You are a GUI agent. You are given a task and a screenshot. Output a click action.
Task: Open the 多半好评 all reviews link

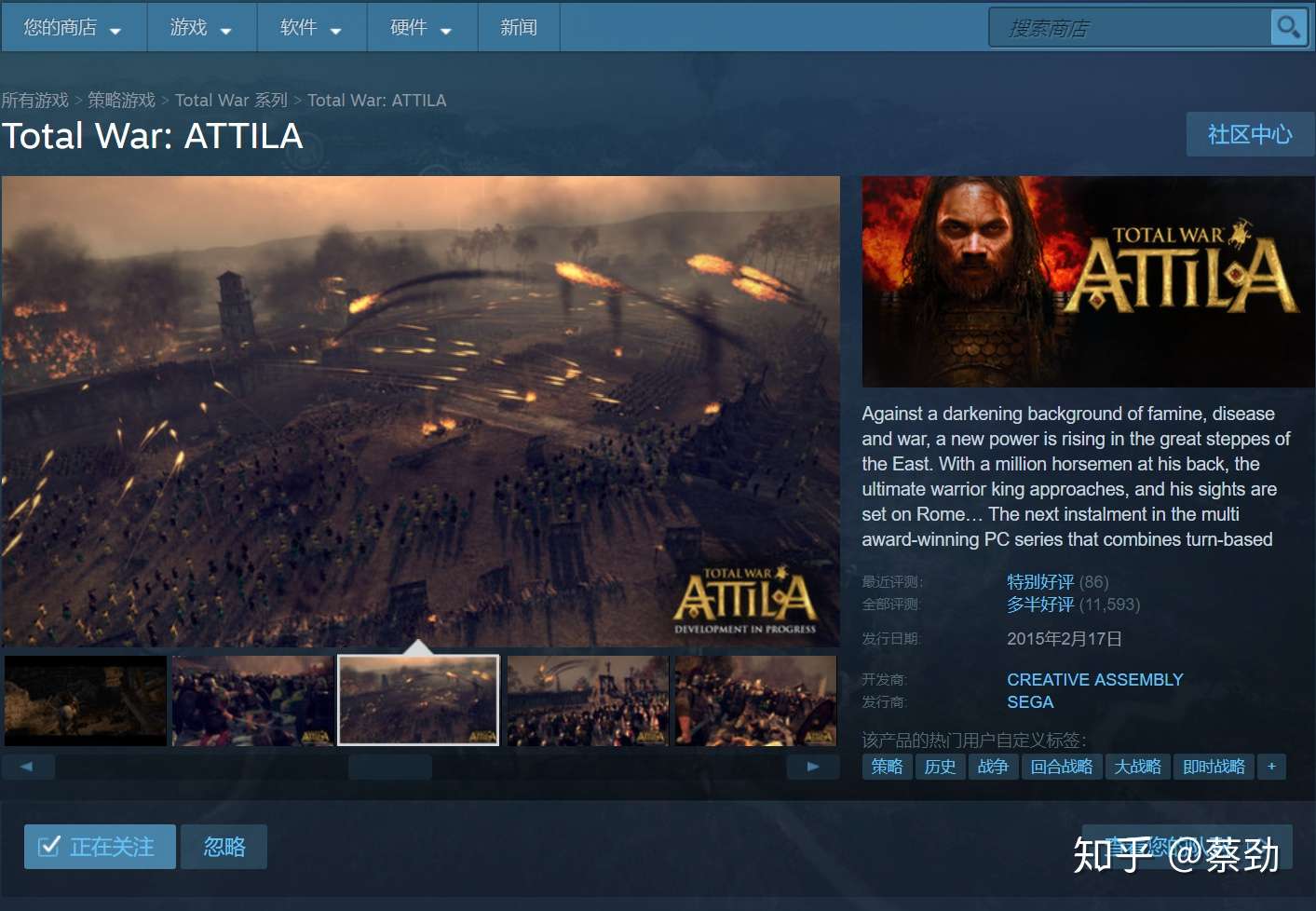tap(1040, 605)
